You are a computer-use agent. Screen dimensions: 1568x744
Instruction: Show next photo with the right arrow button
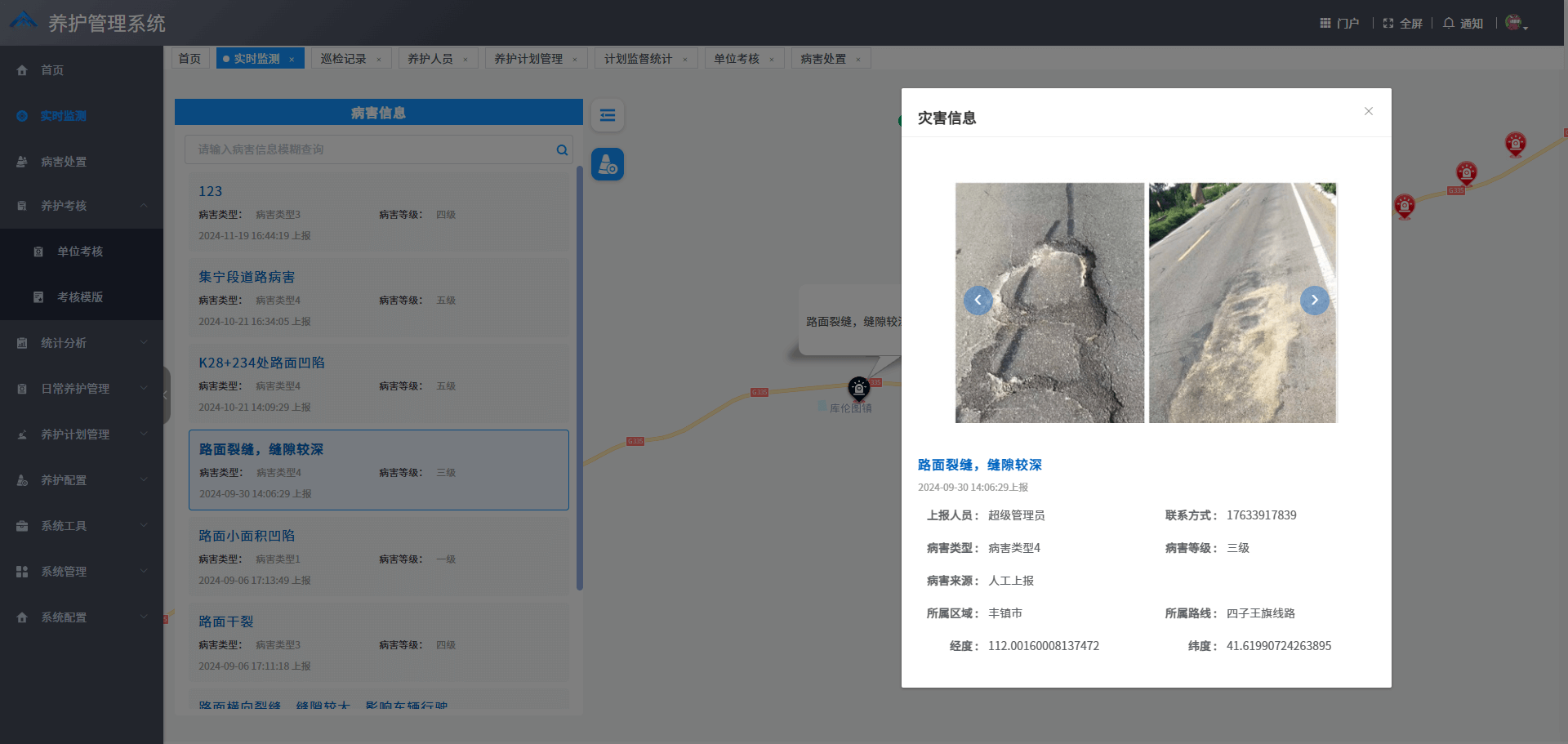1314,301
